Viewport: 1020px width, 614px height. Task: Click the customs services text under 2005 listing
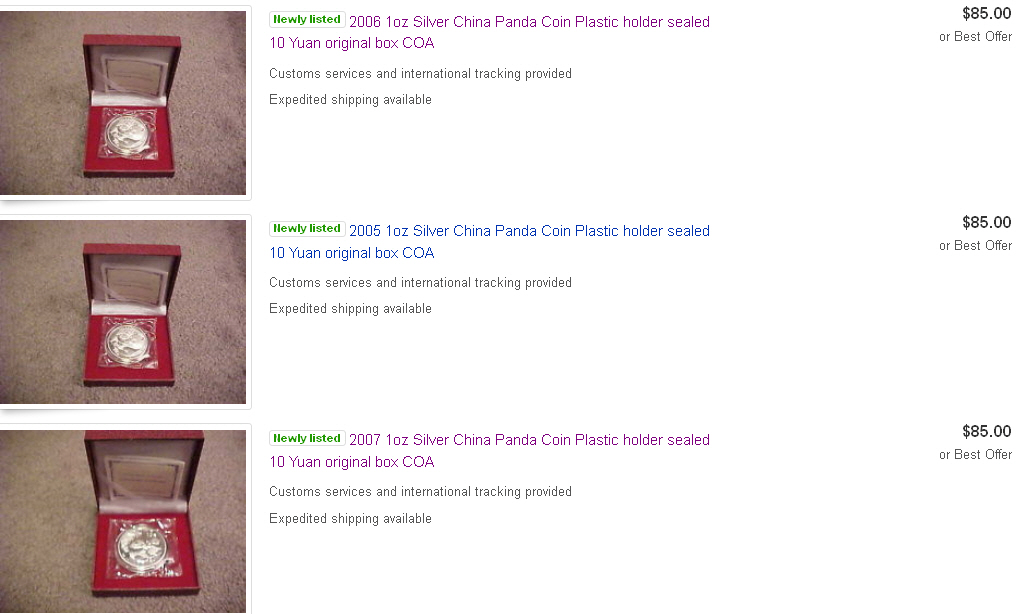coord(420,283)
